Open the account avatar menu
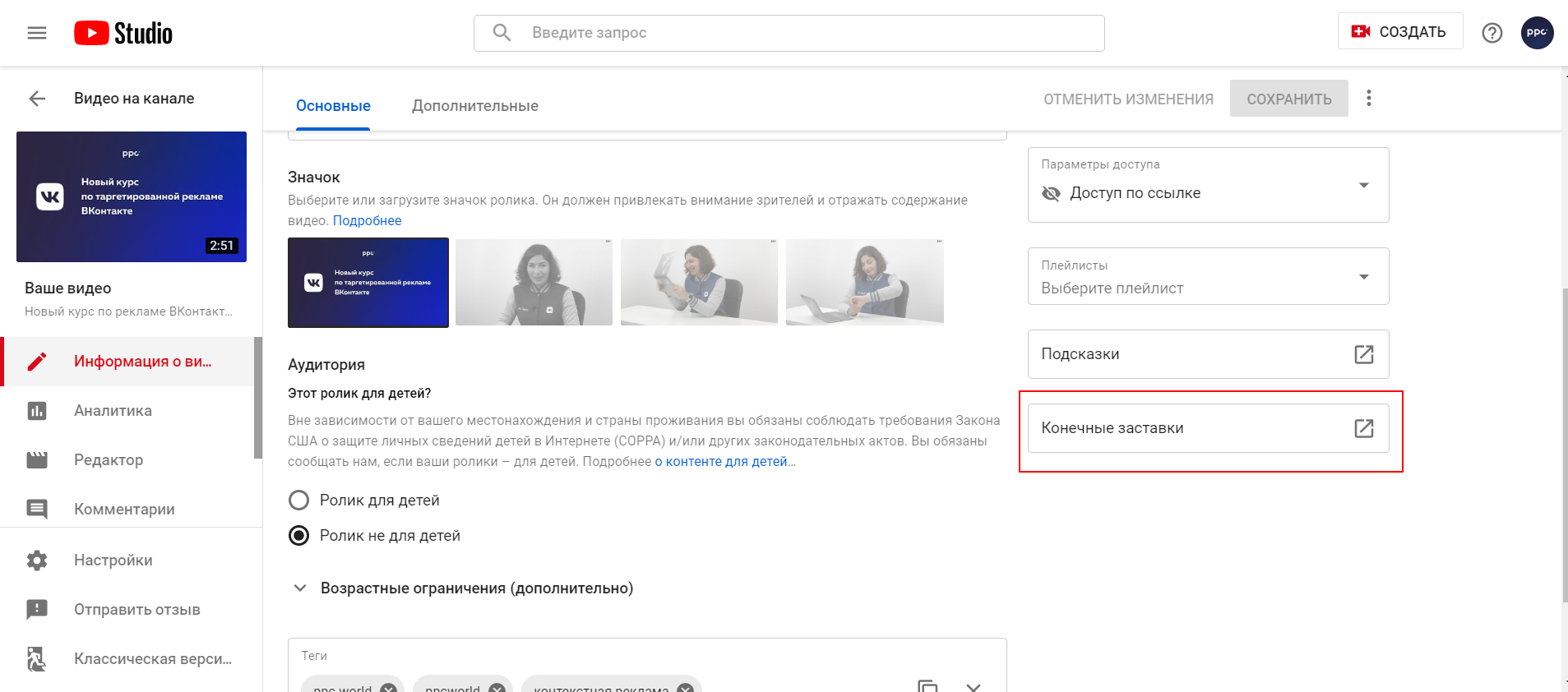Image resolution: width=1568 pixels, height=692 pixels. (1536, 33)
